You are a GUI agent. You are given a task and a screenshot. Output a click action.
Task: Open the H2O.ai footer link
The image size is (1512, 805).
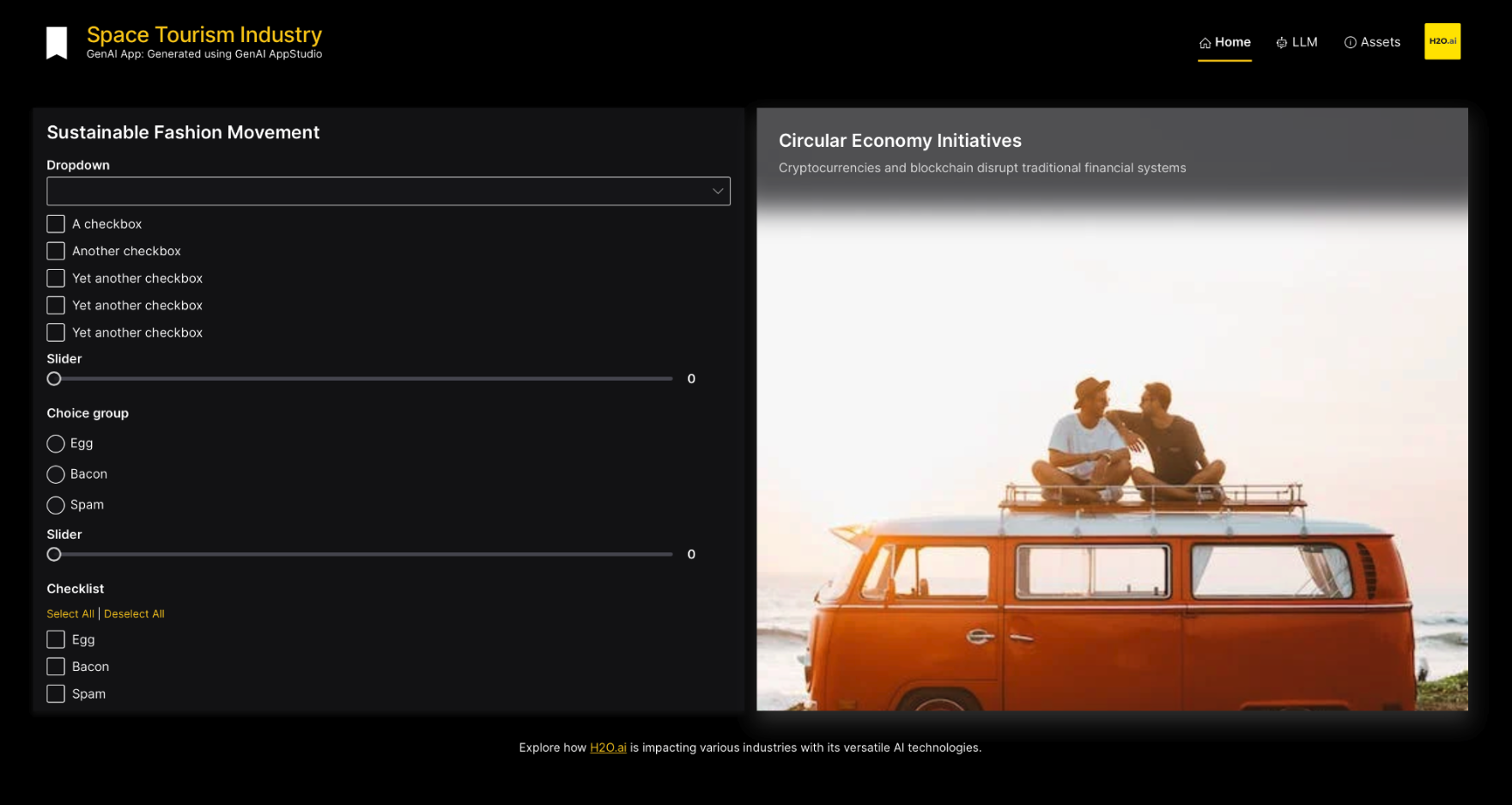click(x=608, y=748)
